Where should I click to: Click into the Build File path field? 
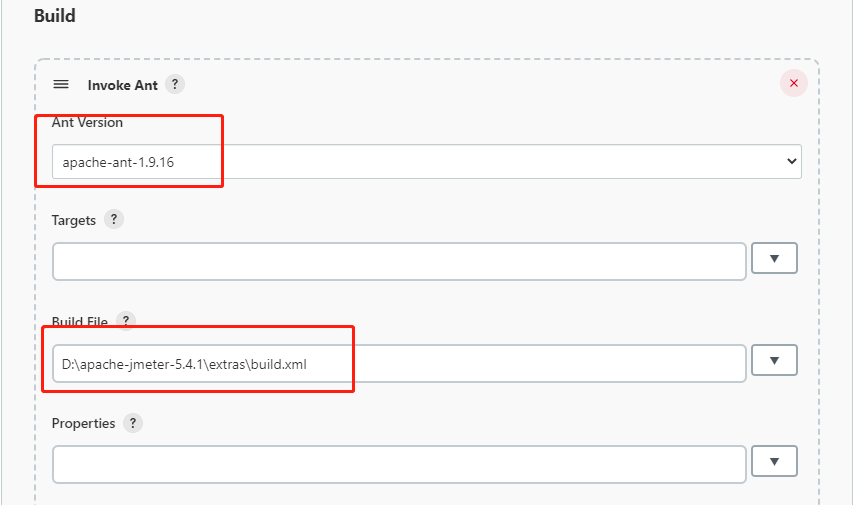398,364
